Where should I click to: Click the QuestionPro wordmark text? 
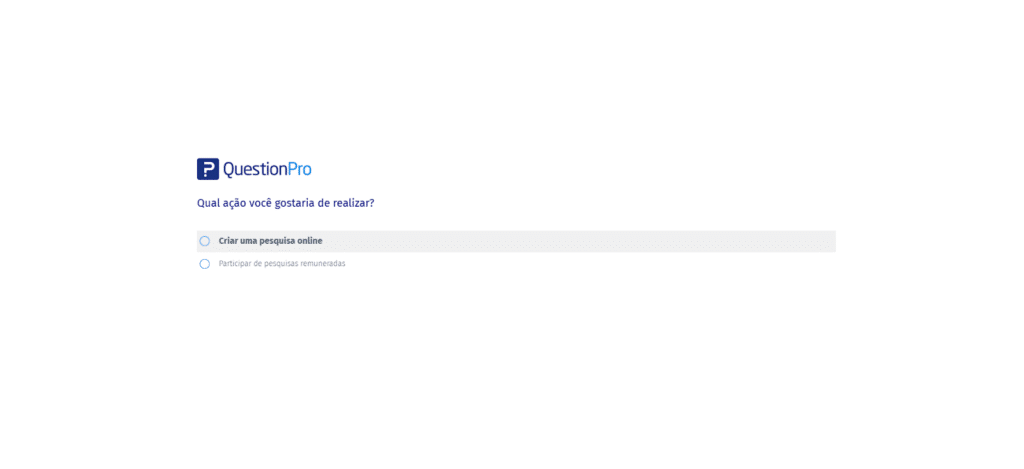267,170
